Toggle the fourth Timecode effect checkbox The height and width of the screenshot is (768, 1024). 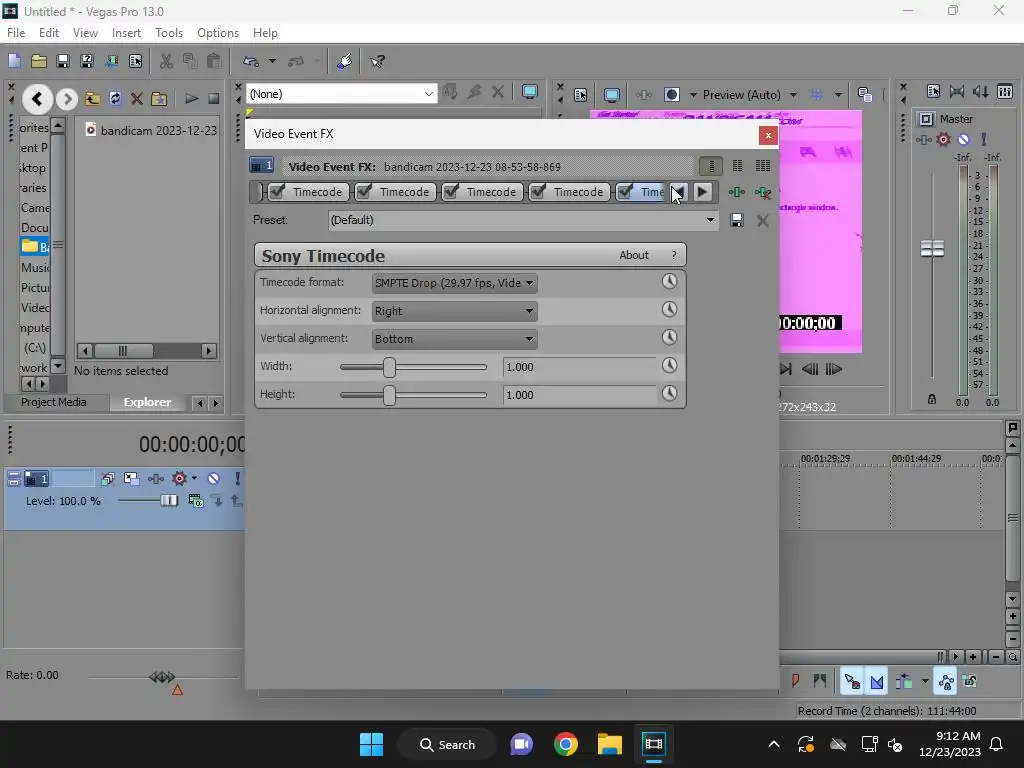(x=538, y=191)
